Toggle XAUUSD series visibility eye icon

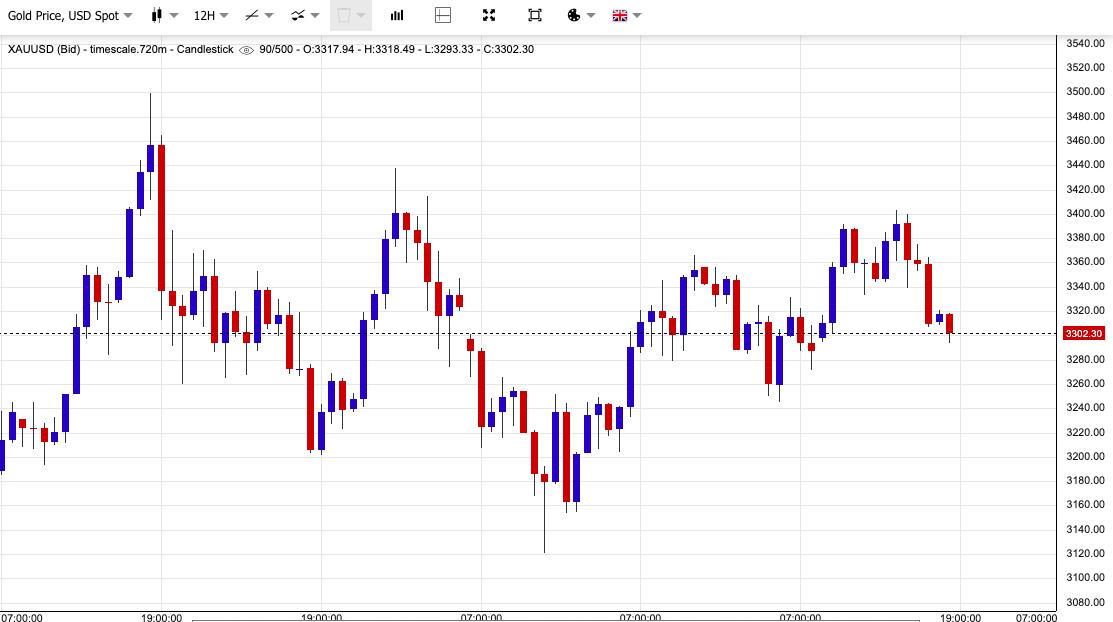point(246,49)
